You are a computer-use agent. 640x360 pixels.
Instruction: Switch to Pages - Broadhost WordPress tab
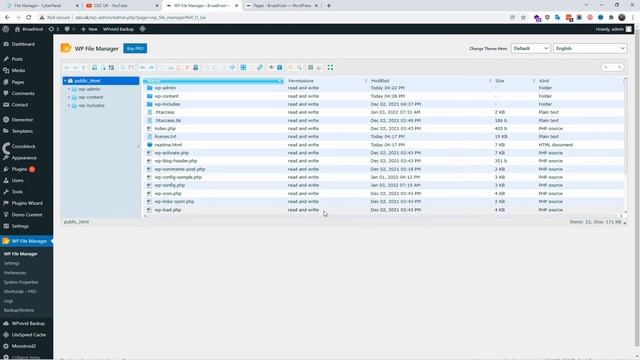point(281,6)
